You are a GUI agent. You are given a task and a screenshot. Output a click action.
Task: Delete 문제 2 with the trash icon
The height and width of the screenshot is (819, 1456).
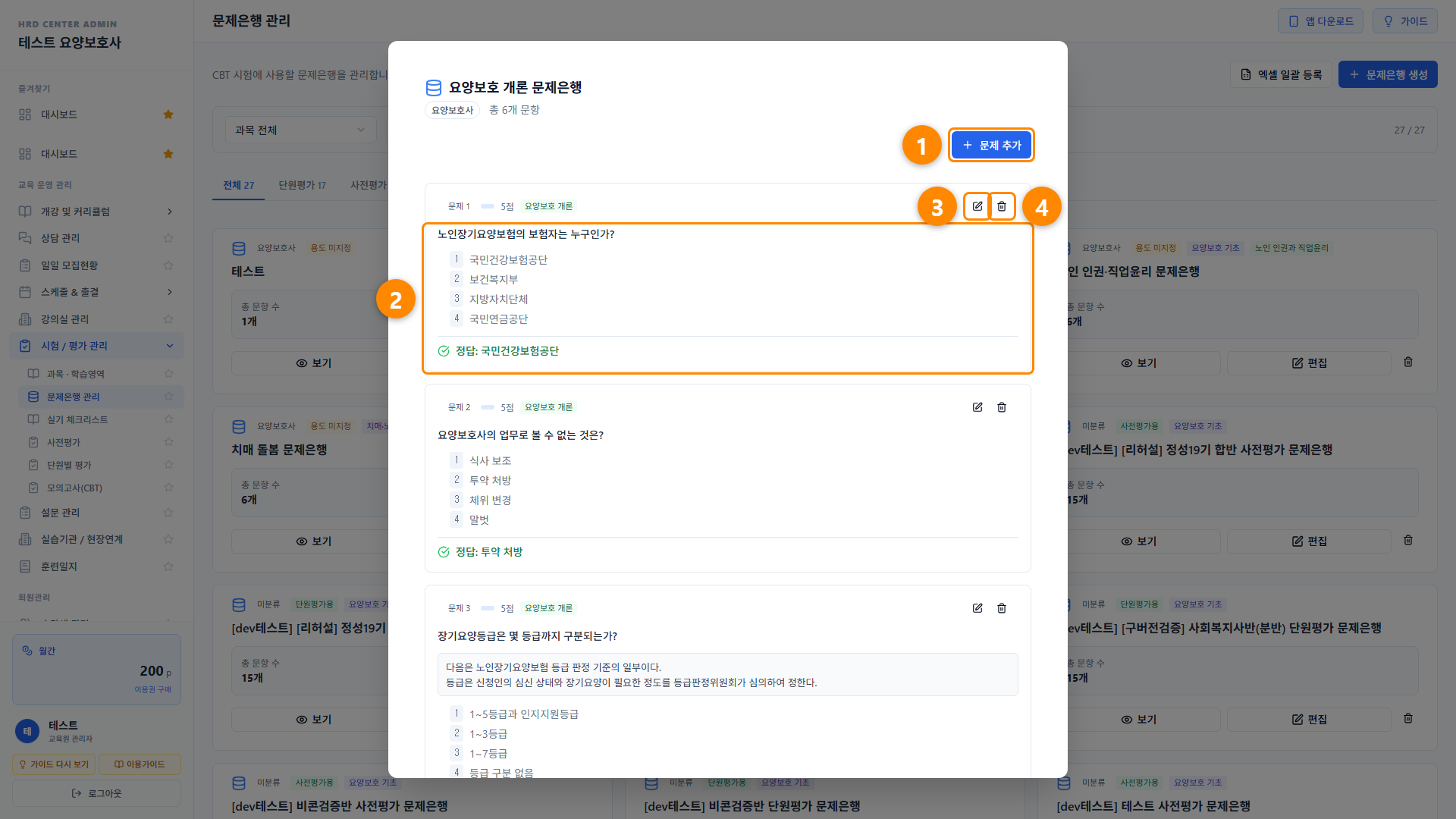[1002, 407]
